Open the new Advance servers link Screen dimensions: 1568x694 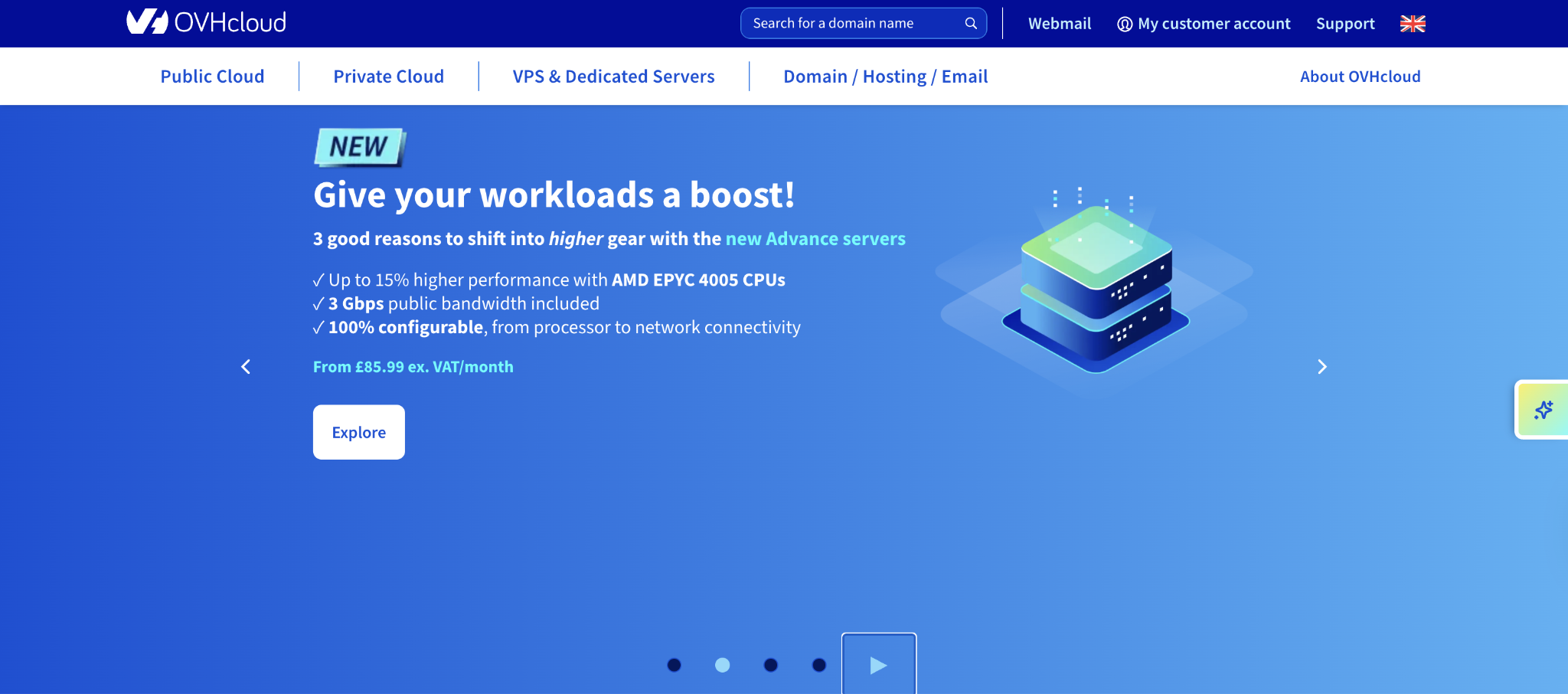pyautogui.click(x=815, y=238)
